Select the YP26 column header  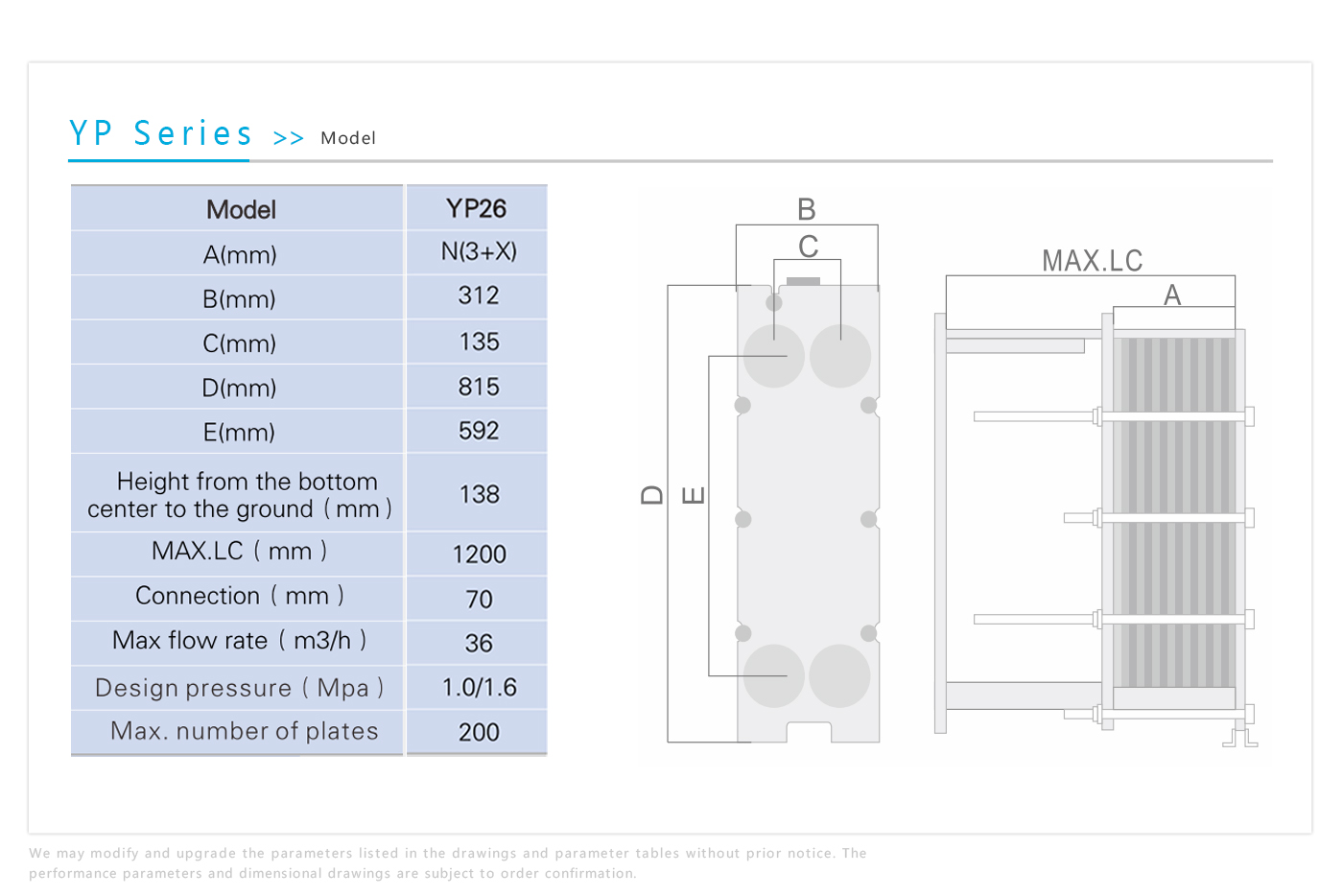[476, 208]
